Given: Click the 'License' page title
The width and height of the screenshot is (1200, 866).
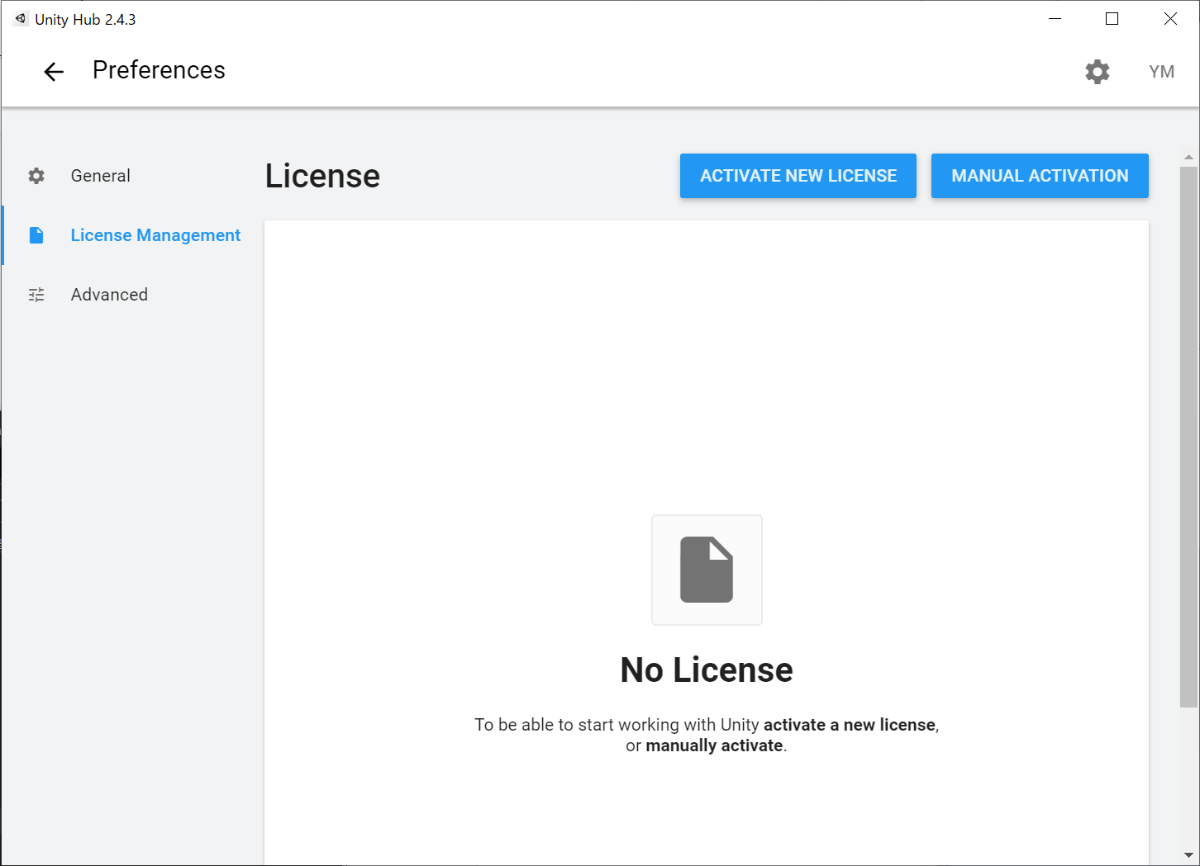Looking at the screenshot, I should tap(323, 176).
